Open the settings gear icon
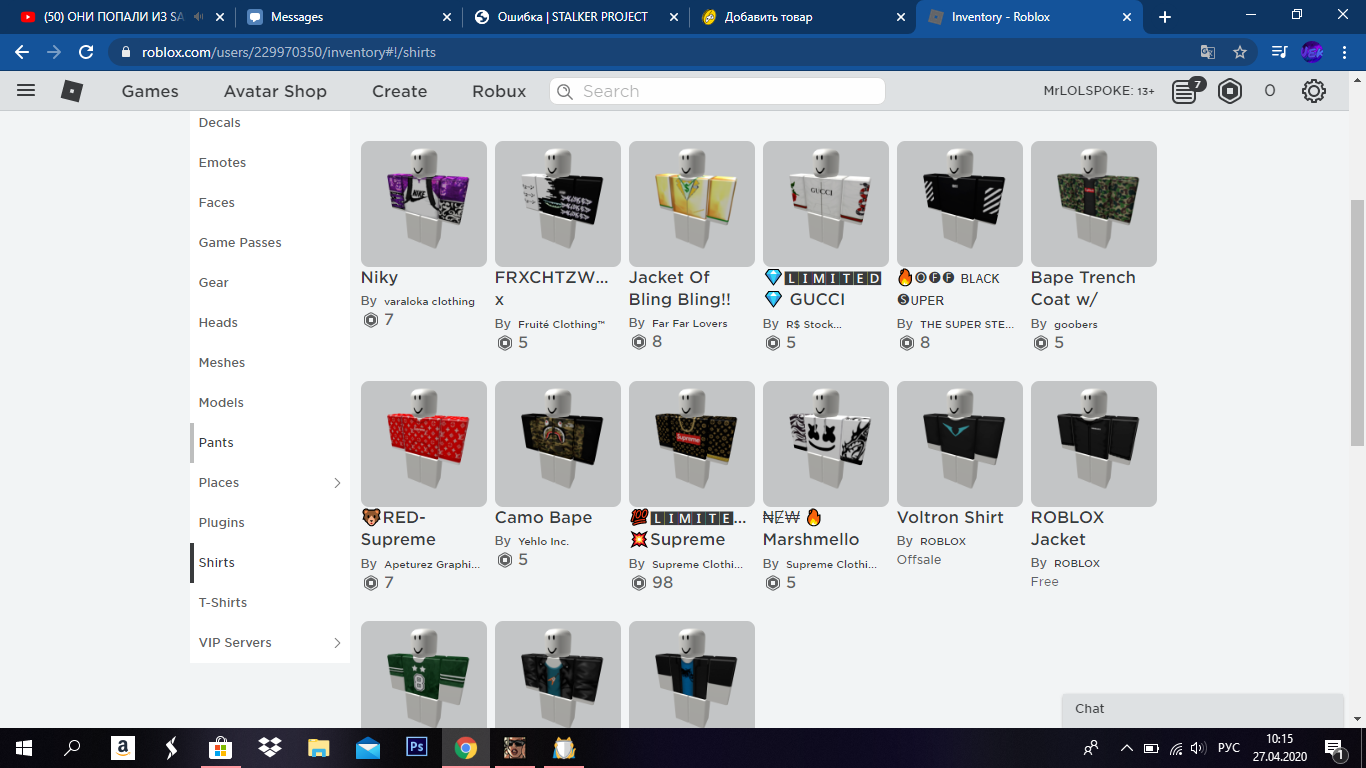 (1313, 91)
